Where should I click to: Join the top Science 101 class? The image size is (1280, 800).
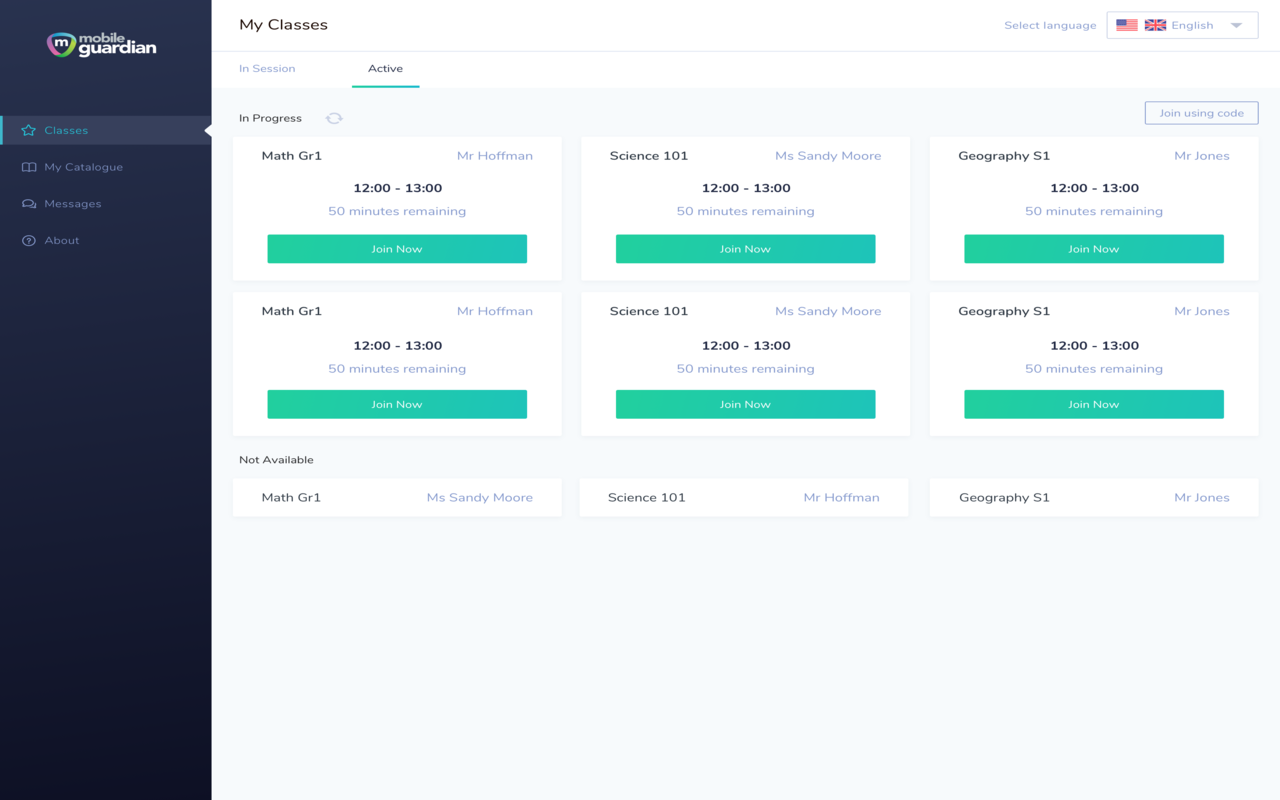click(745, 249)
